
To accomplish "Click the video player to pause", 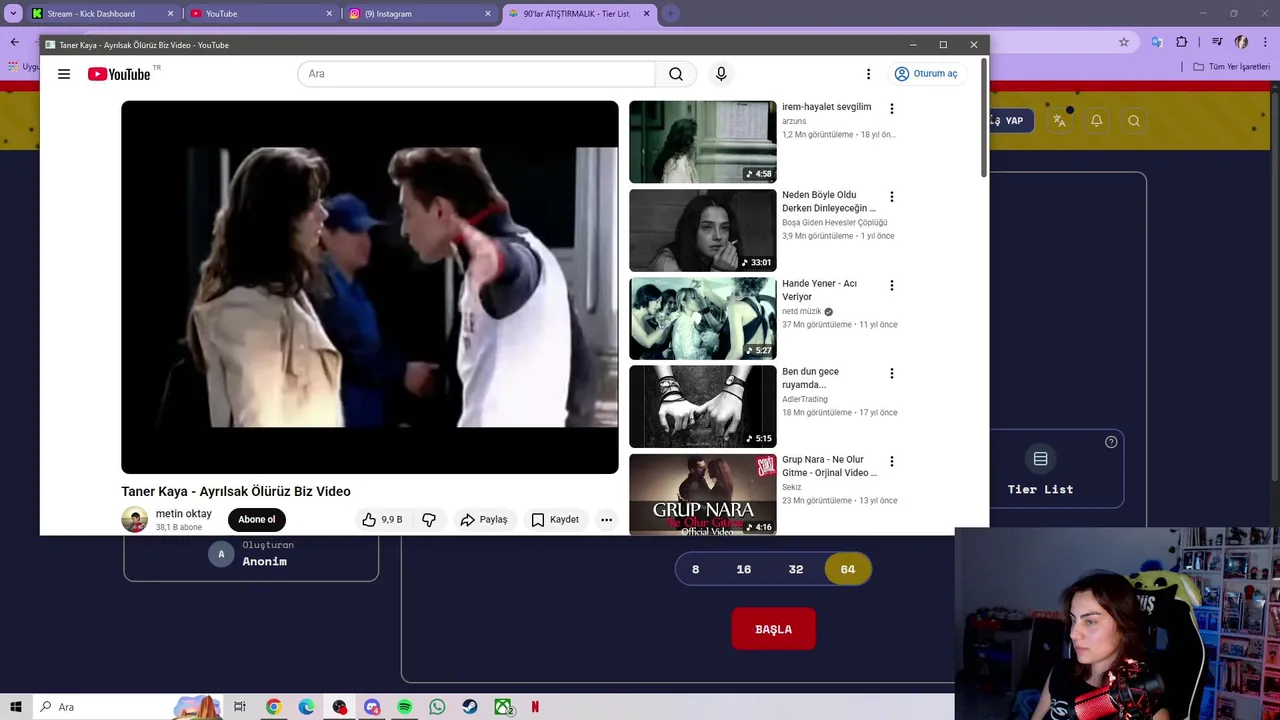I will point(370,287).
